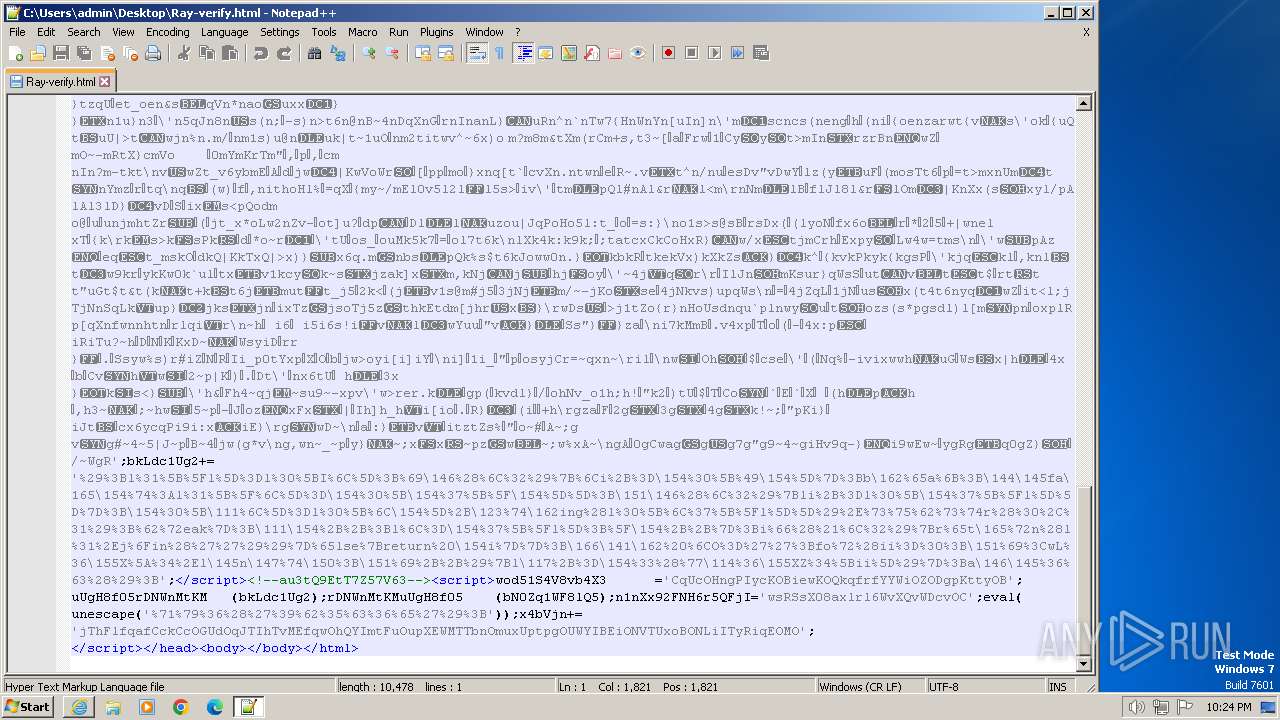Cut selection with the scissors icon
The image size is (1280, 720).
pyautogui.click(x=184, y=53)
